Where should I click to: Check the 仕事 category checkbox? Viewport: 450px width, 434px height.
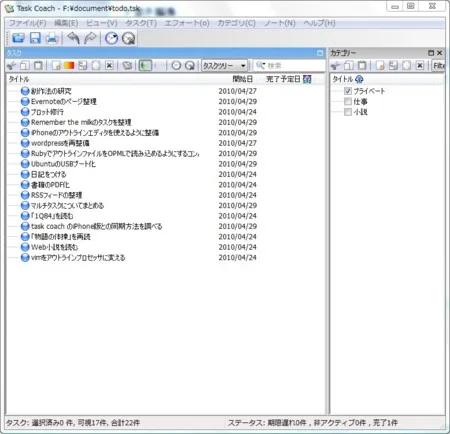348,101
